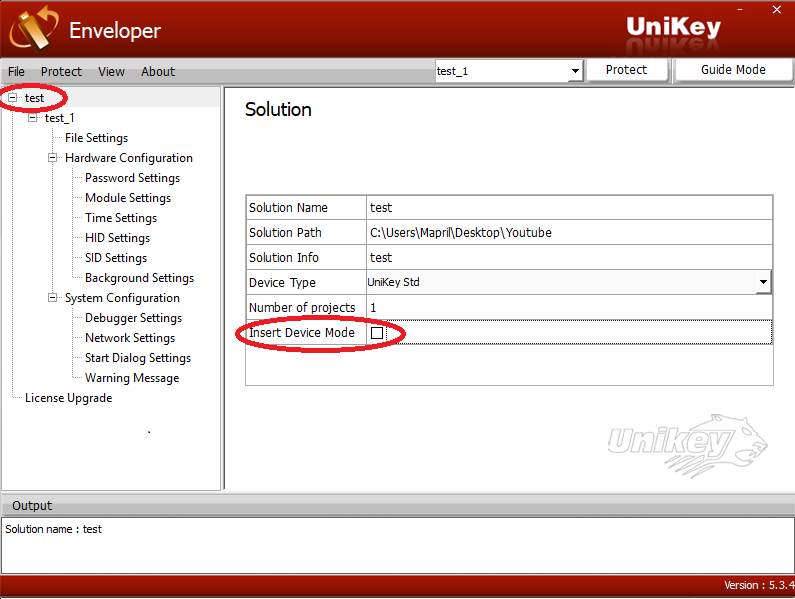Click the Device Type label cell
This screenshot has width=795, height=599.
306,282
